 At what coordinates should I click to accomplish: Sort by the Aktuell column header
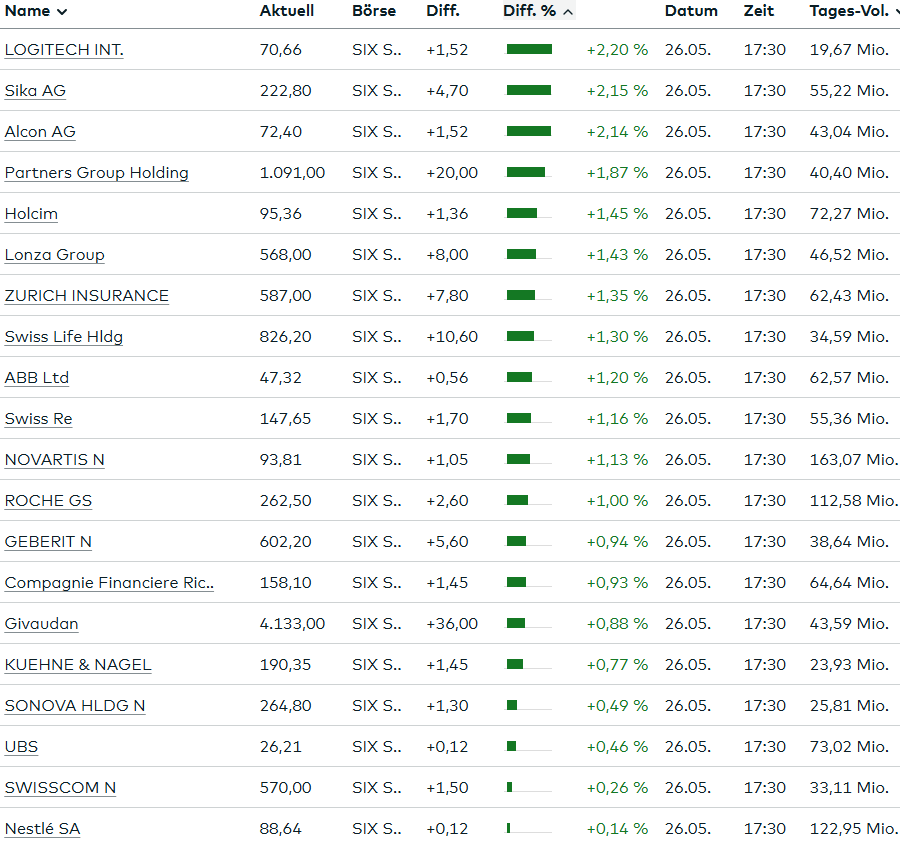(286, 11)
